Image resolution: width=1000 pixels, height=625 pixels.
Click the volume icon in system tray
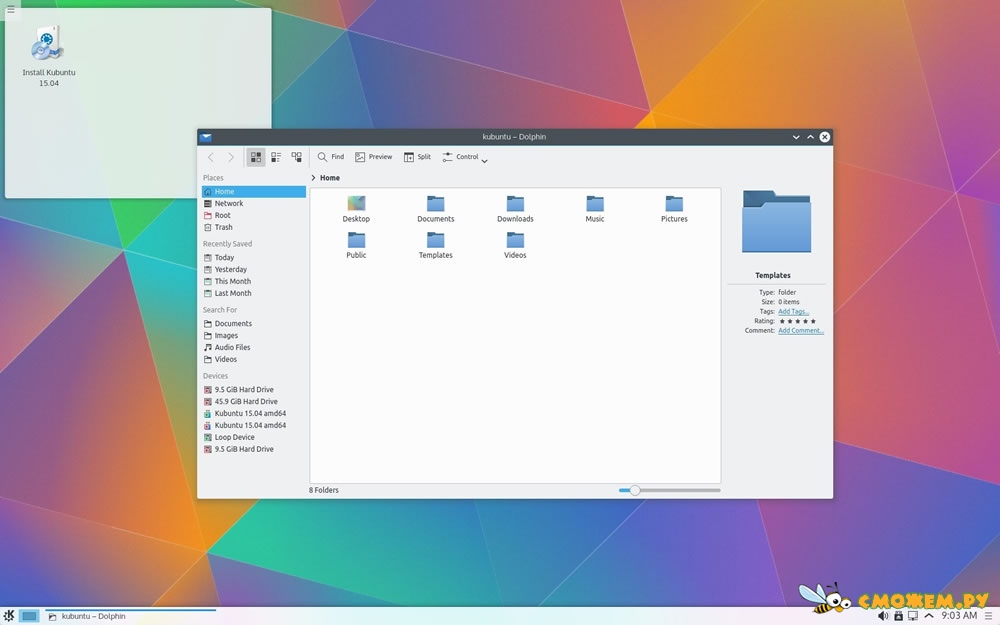883,616
